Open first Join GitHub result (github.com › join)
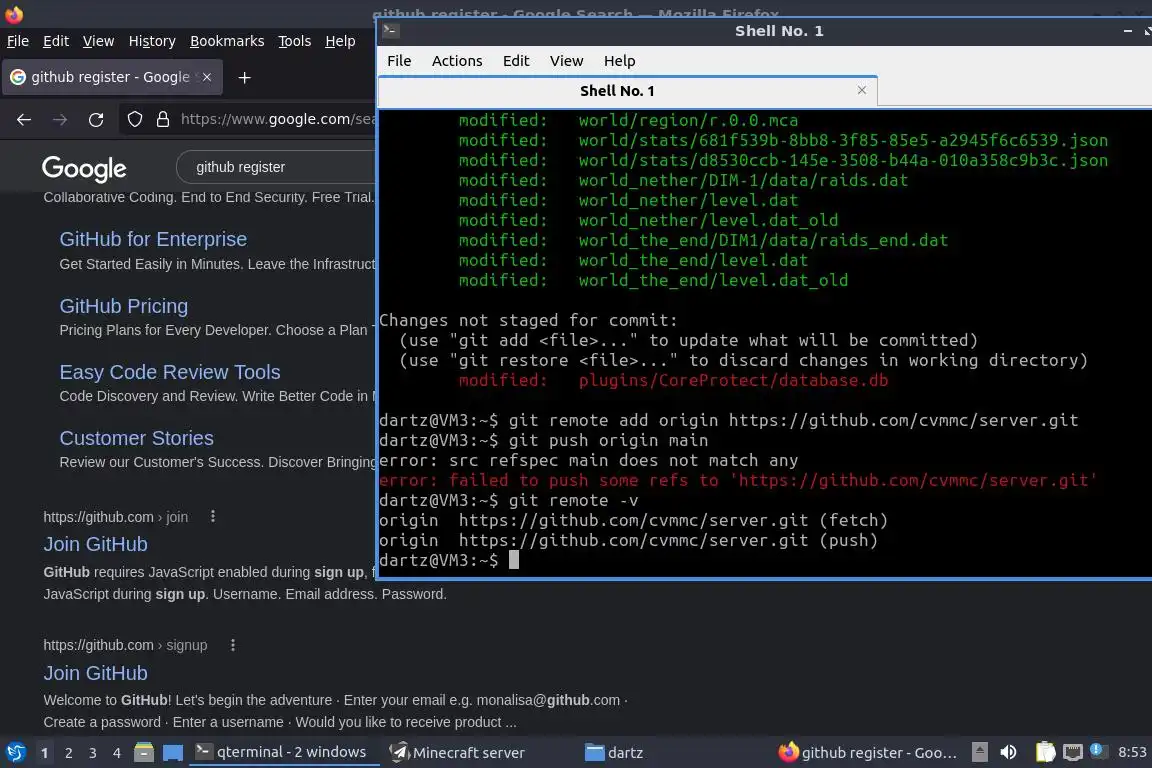This screenshot has height=768, width=1152. [96, 544]
